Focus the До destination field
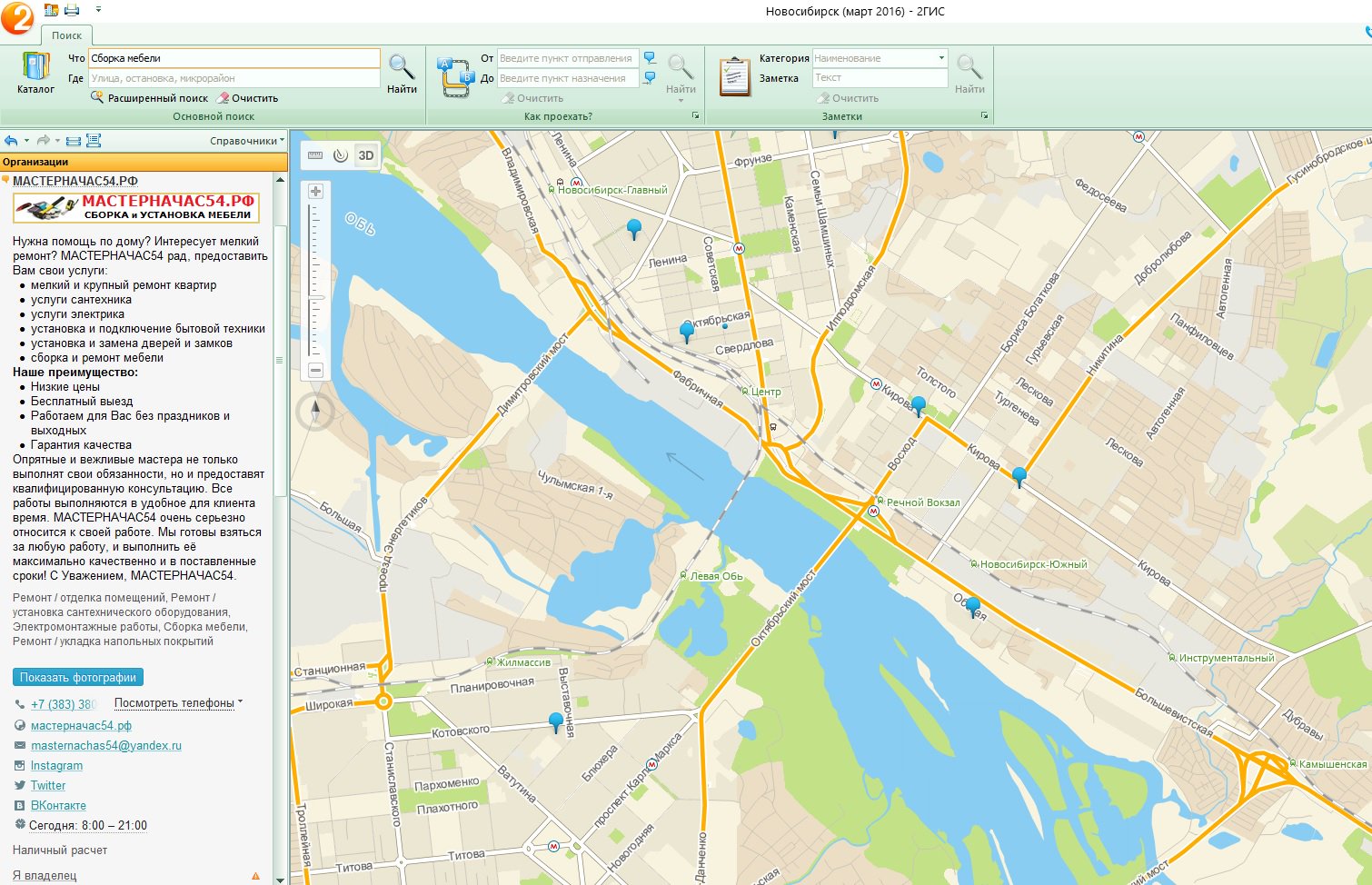Image resolution: width=1372 pixels, height=885 pixels. coord(568,78)
